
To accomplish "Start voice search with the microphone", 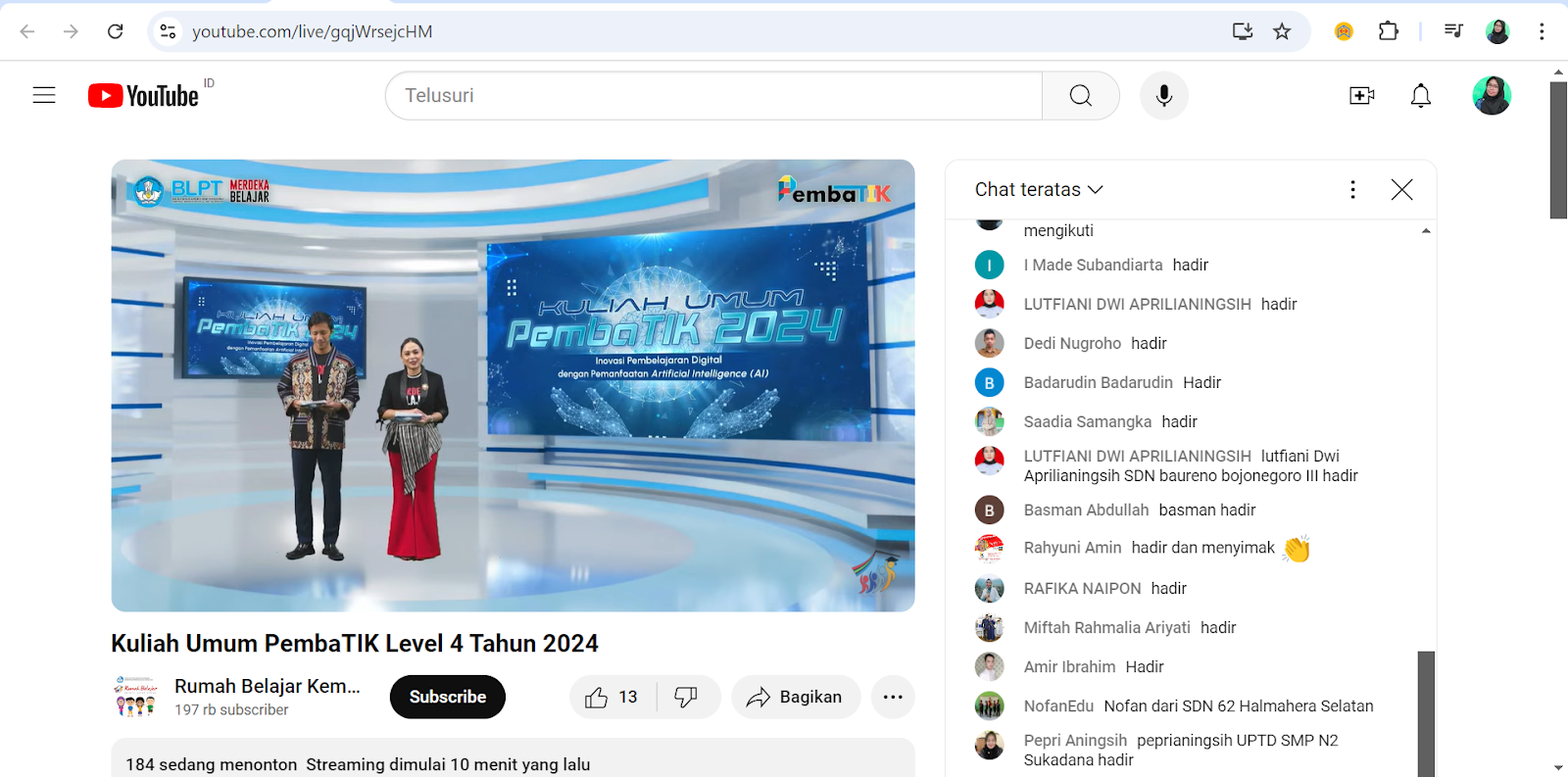I will 1164,95.
